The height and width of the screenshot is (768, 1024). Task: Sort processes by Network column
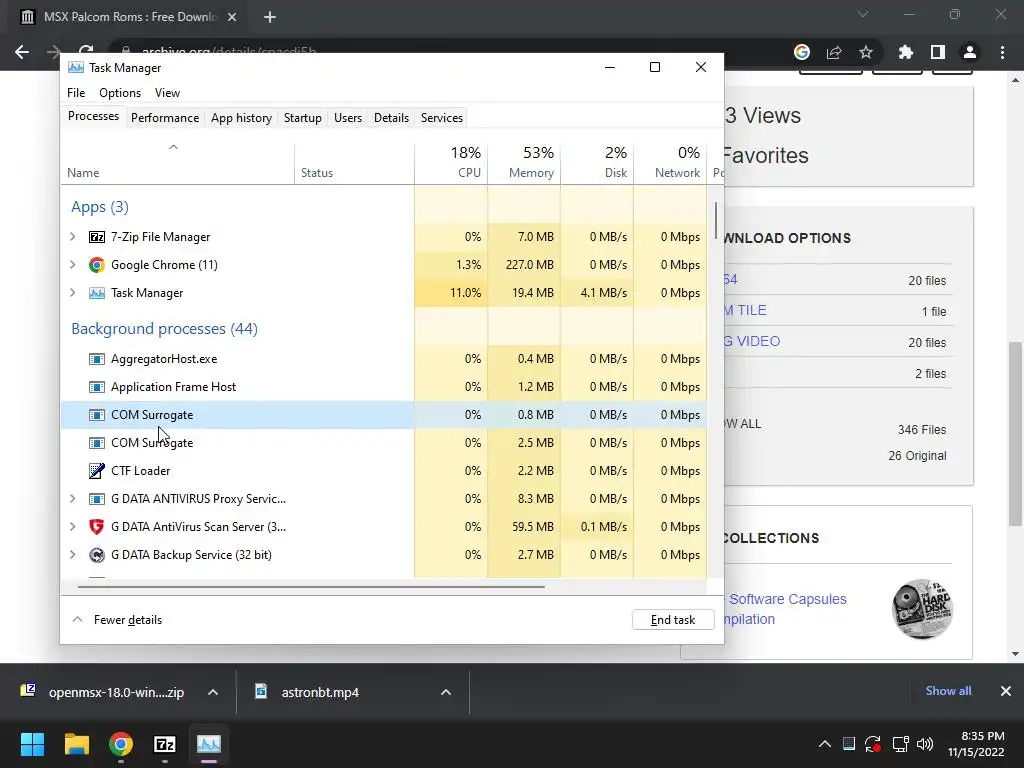pos(671,162)
